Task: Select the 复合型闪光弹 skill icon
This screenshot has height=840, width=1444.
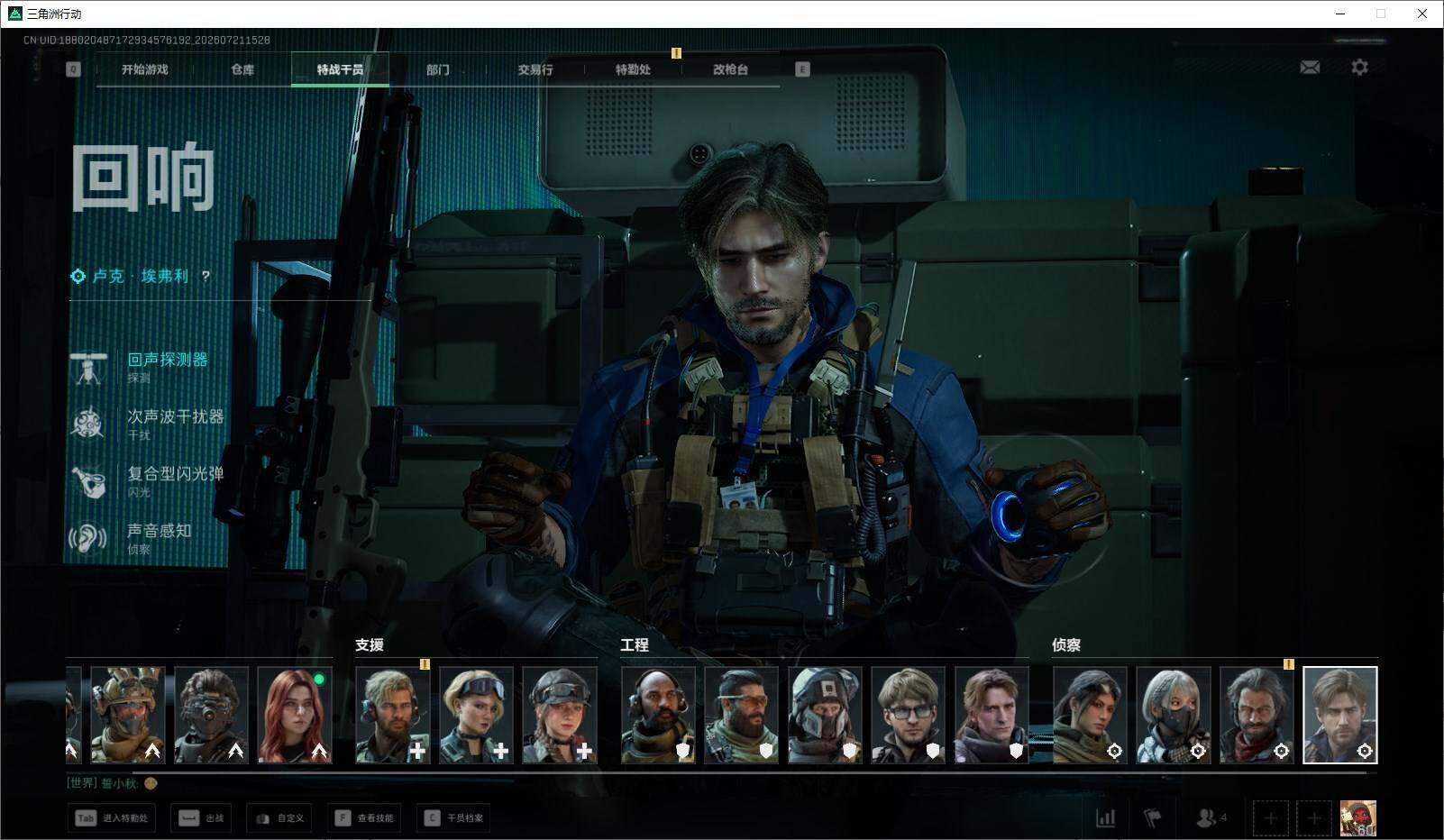Action: point(88,481)
